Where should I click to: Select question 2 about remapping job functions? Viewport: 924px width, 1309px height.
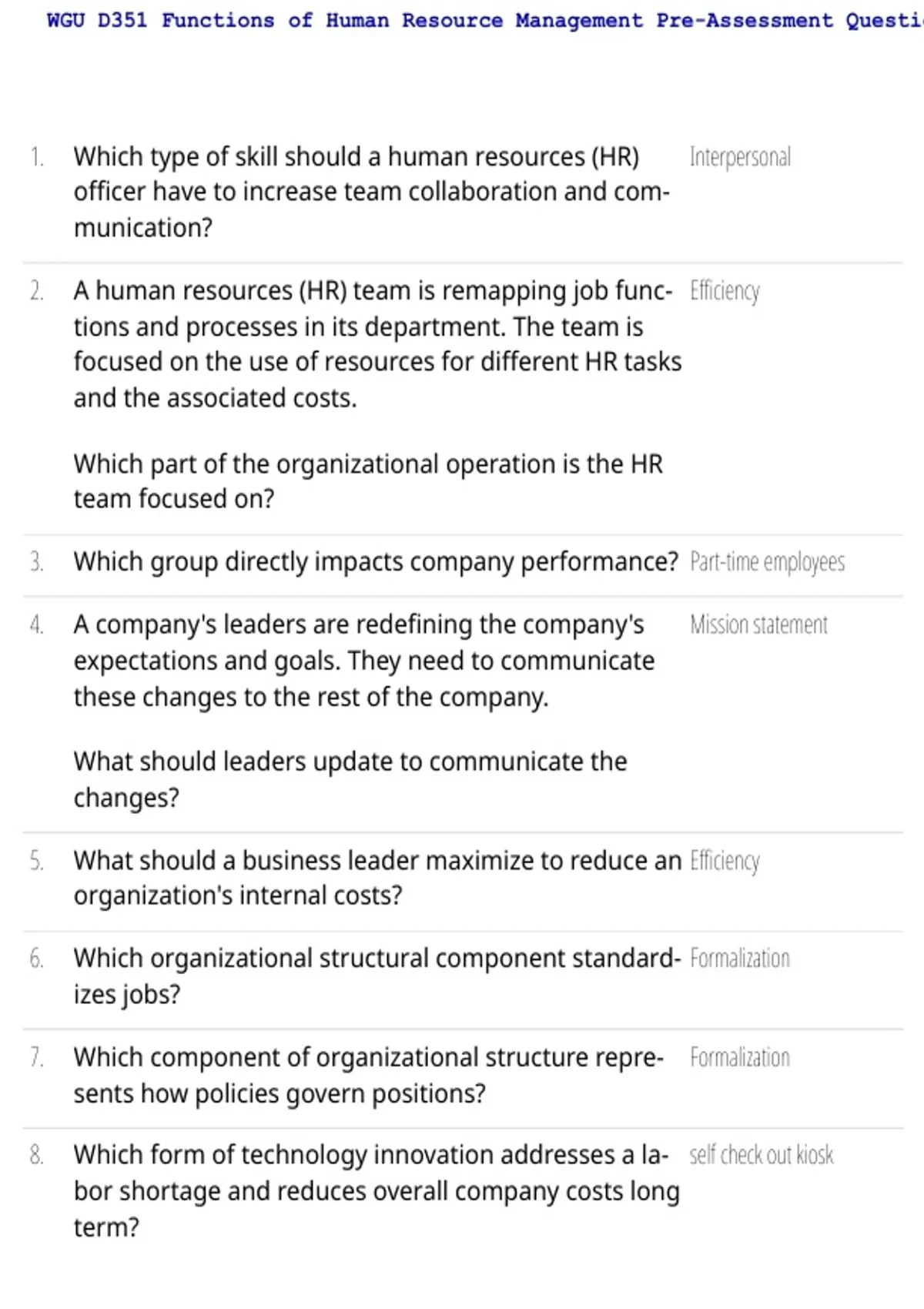coord(378,344)
